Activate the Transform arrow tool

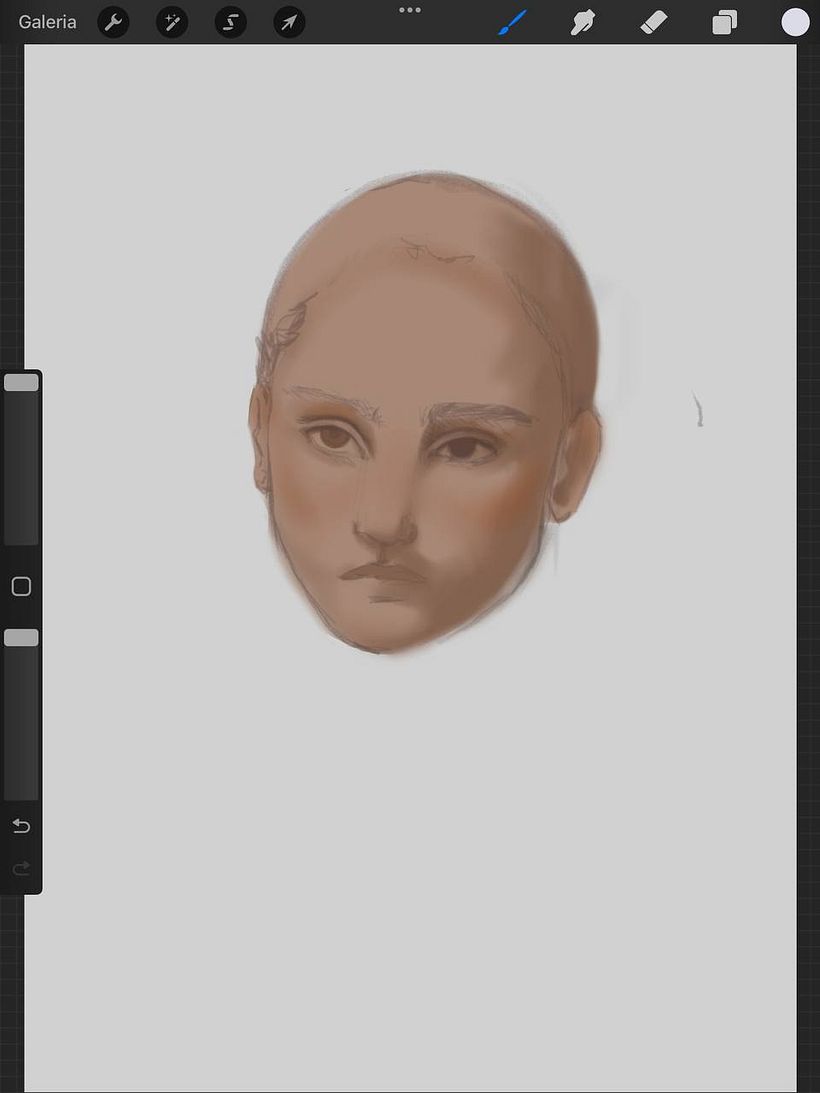289,22
